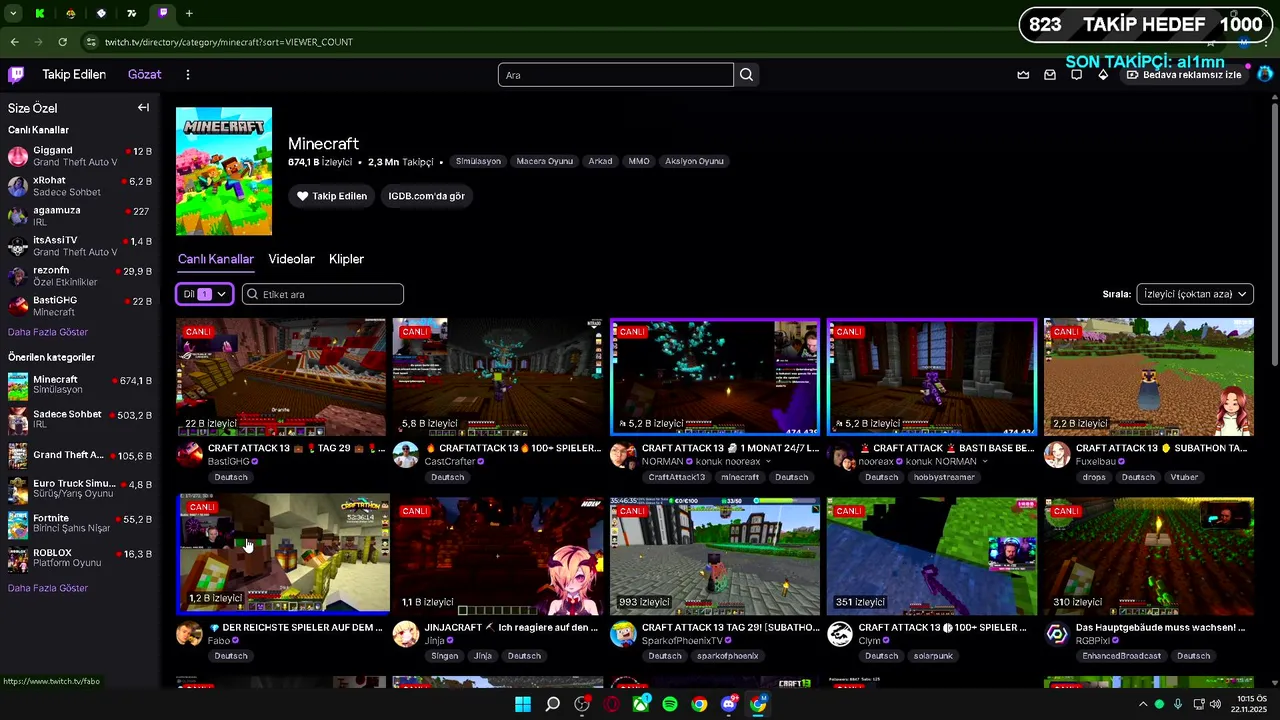Open Opera browser from the taskbar
The width and height of the screenshot is (1280, 720).
pos(611,704)
